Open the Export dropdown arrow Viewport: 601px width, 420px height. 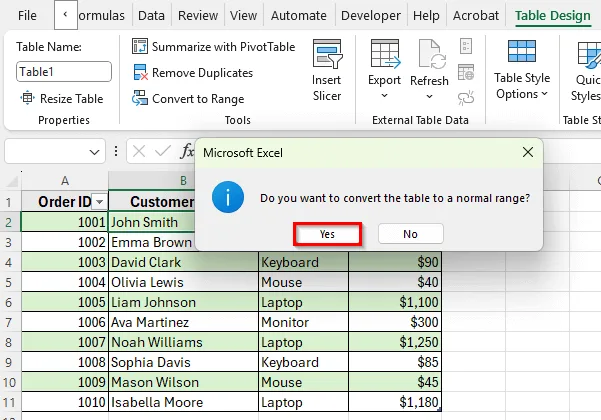click(384, 96)
